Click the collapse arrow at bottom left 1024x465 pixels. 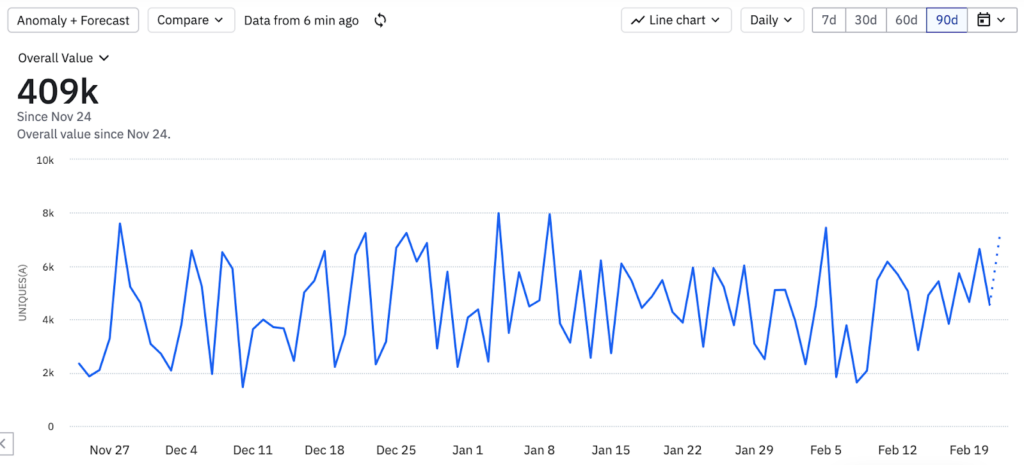coord(4,443)
